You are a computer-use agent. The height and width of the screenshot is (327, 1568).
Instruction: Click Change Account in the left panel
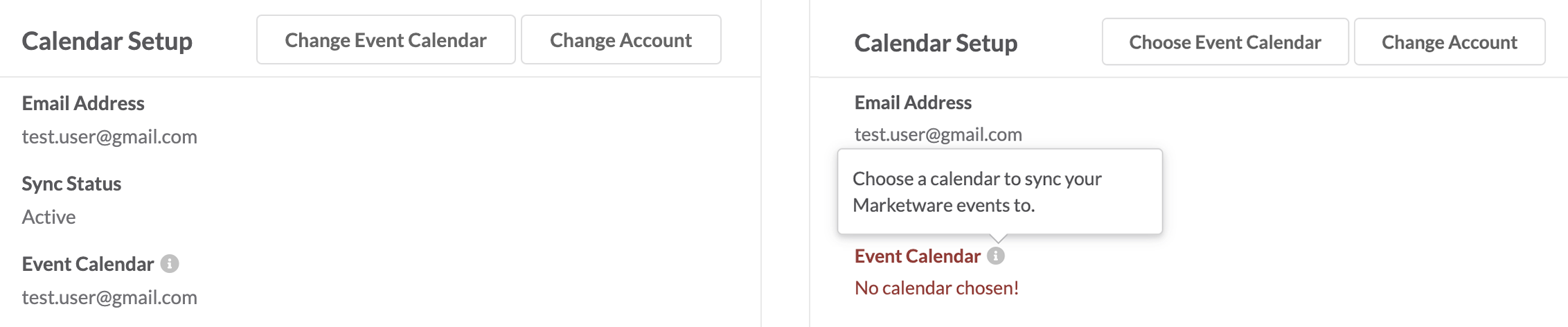click(621, 40)
